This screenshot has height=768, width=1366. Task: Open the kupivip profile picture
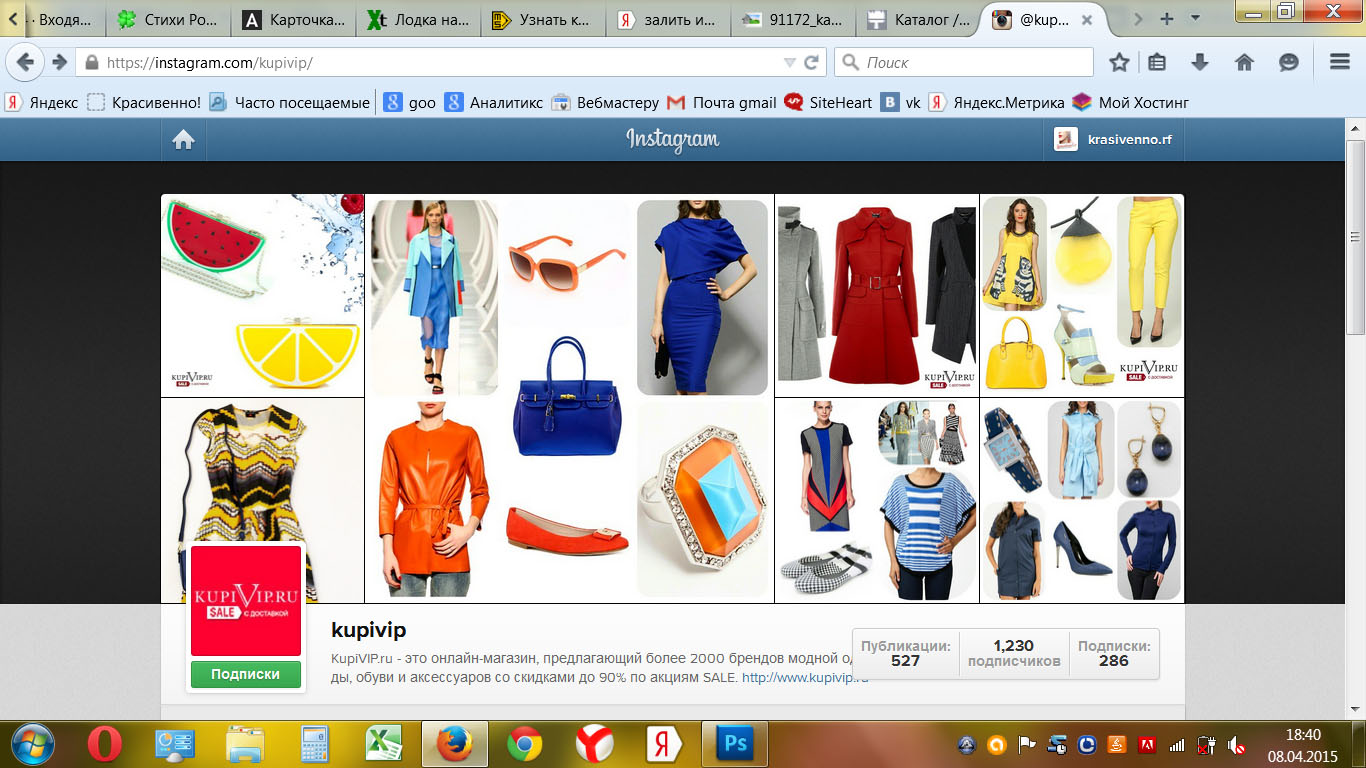pos(246,601)
